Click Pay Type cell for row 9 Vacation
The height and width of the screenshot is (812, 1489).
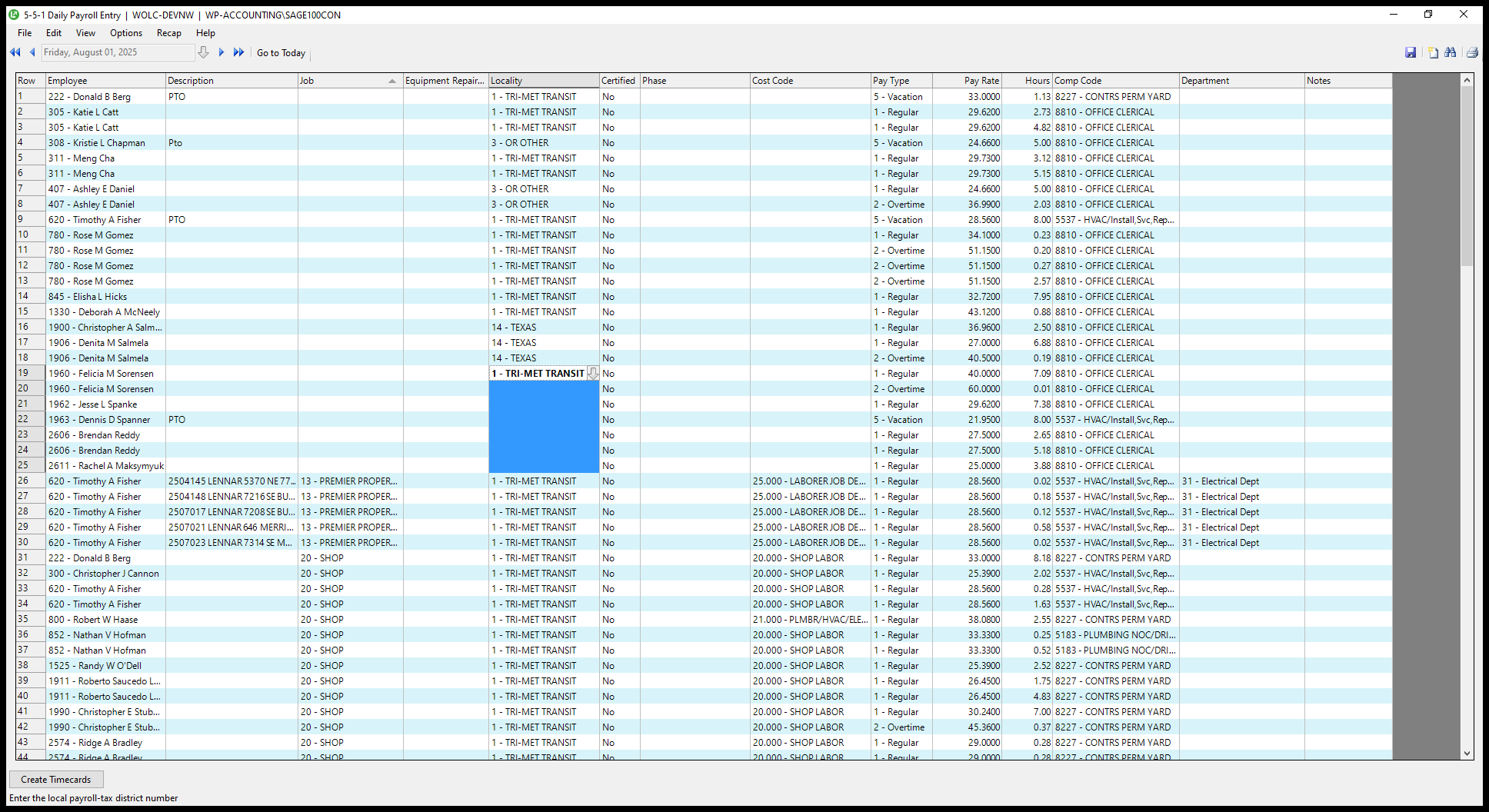tap(901, 220)
